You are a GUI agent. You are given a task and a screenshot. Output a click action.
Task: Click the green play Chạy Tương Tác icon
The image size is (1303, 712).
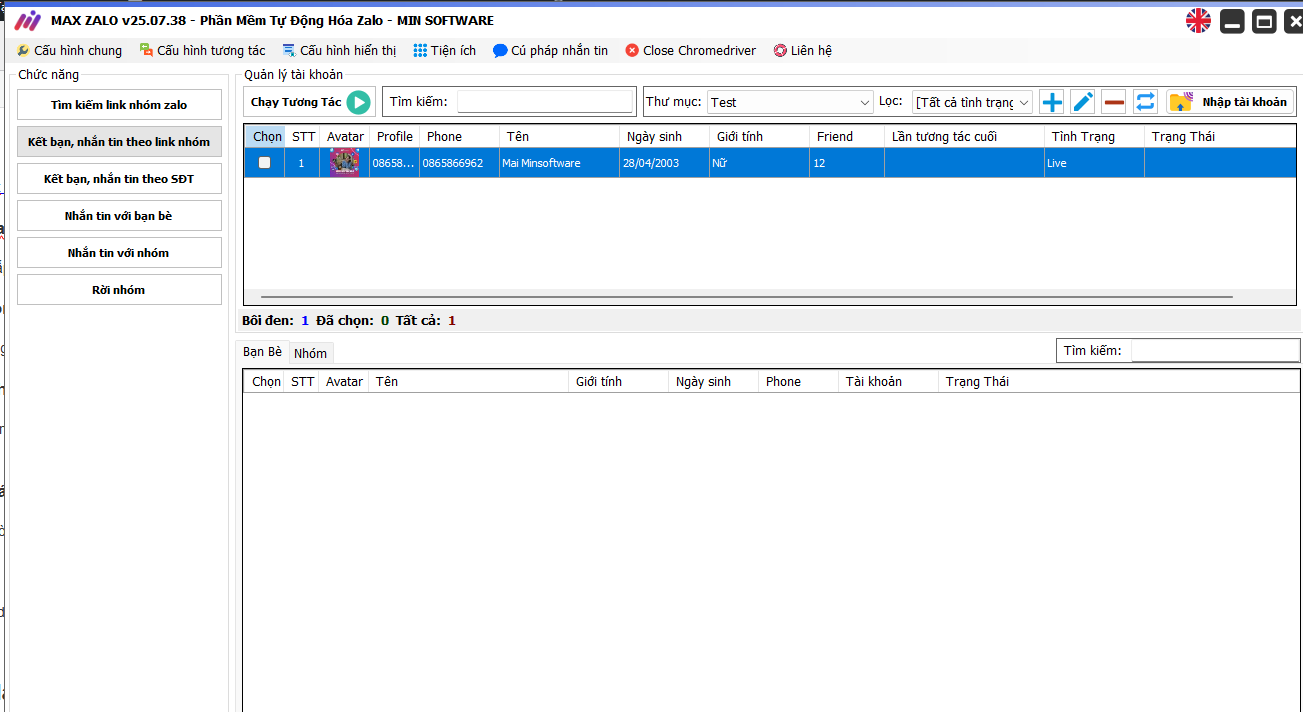[358, 102]
